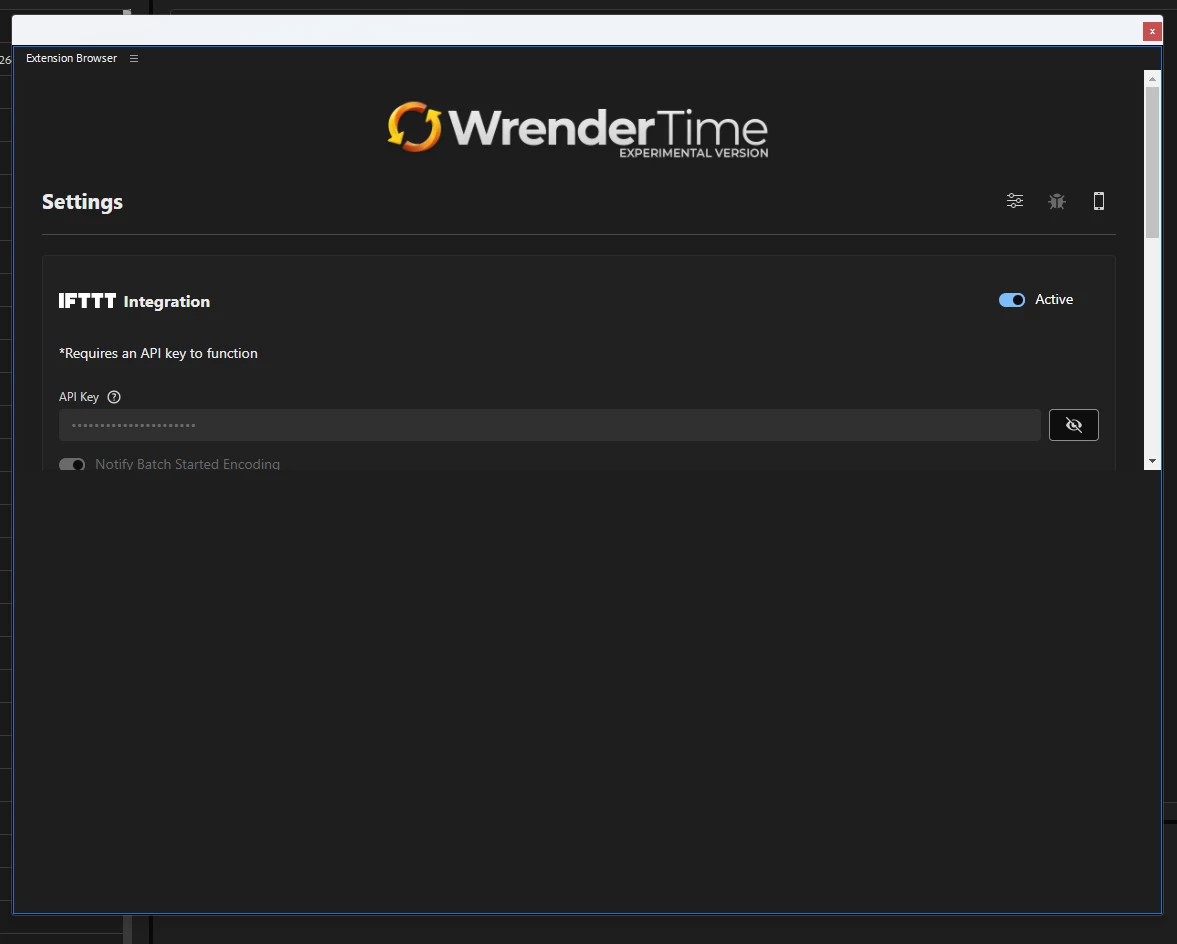Click the scrollbar up arrow
The height and width of the screenshot is (944, 1177).
pyautogui.click(x=1152, y=79)
